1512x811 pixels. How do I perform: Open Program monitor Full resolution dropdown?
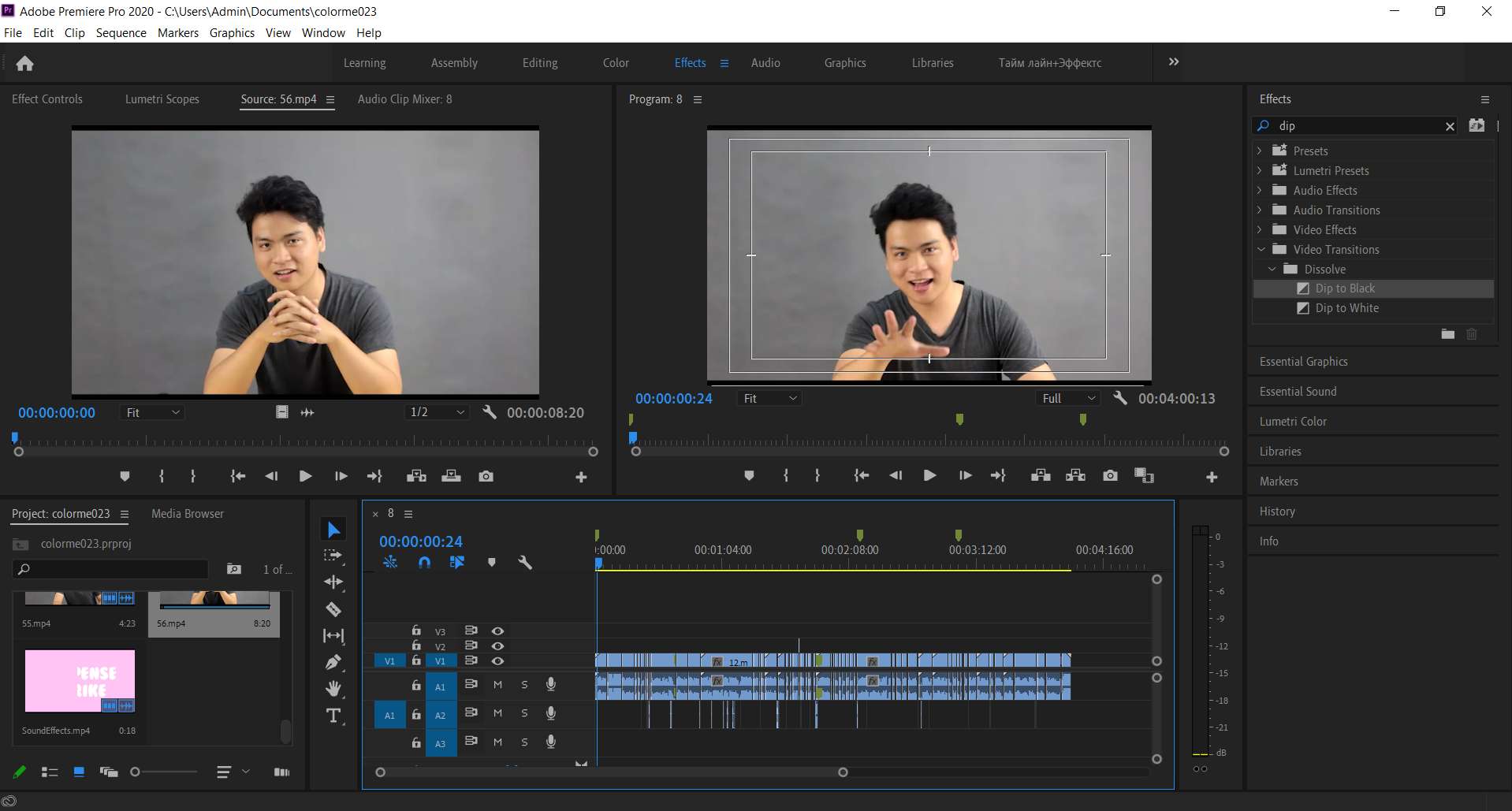click(x=1068, y=398)
